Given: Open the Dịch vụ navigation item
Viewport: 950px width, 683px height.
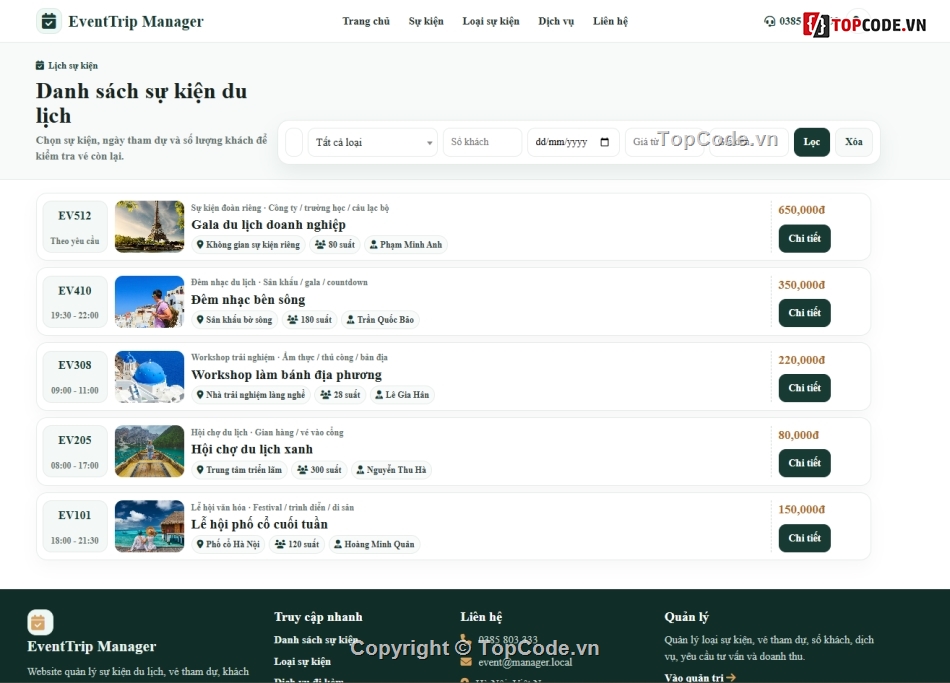Looking at the screenshot, I should (556, 21).
